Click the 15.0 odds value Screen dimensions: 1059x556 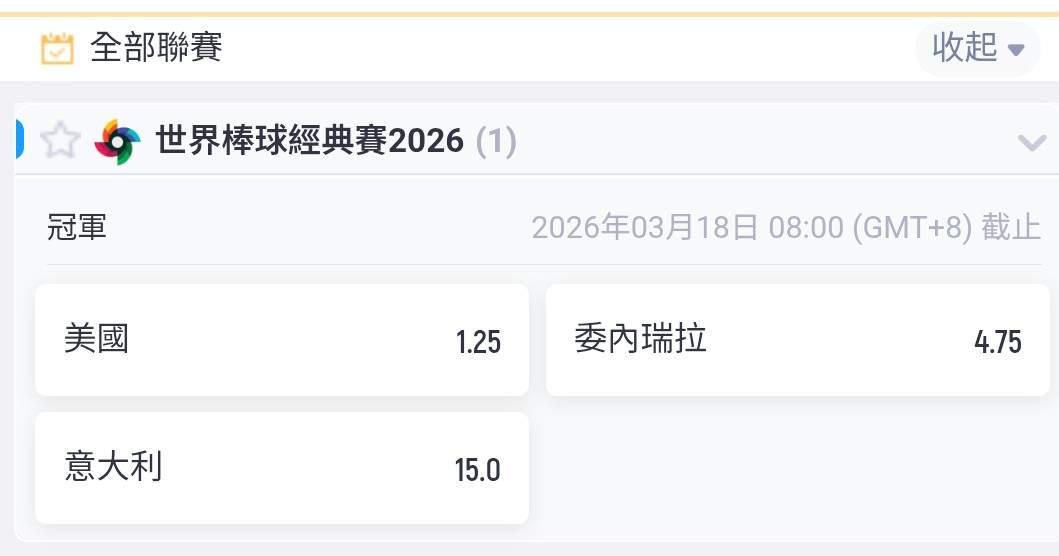478,470
